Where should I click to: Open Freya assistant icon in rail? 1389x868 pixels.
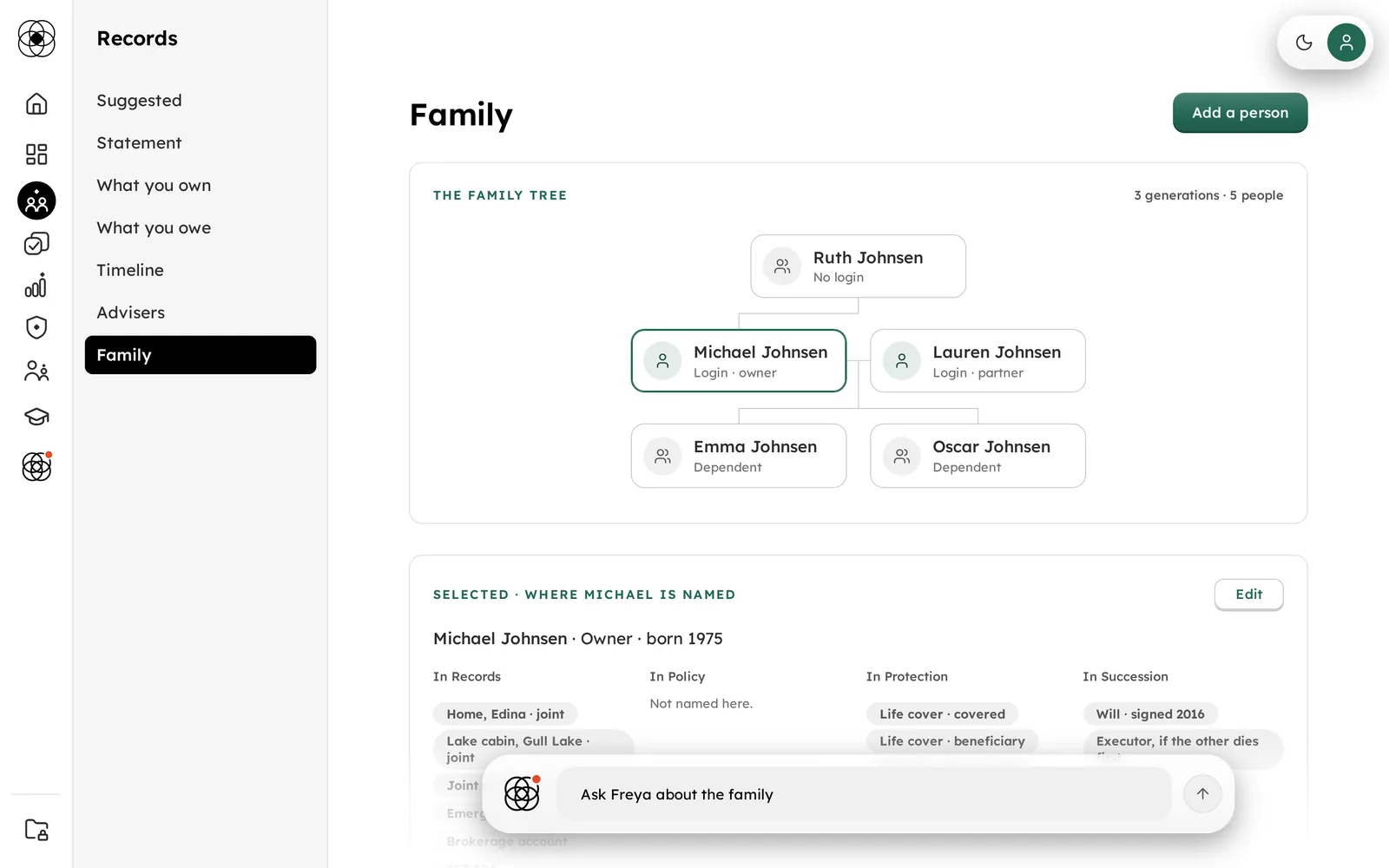[x=36, y=467]
